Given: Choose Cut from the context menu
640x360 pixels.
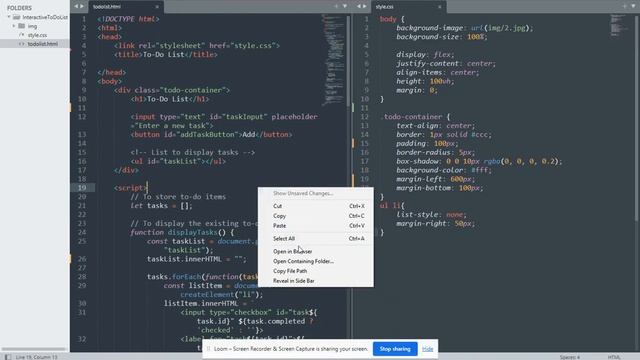Looking at the screenshot, I should click(316, 206).
